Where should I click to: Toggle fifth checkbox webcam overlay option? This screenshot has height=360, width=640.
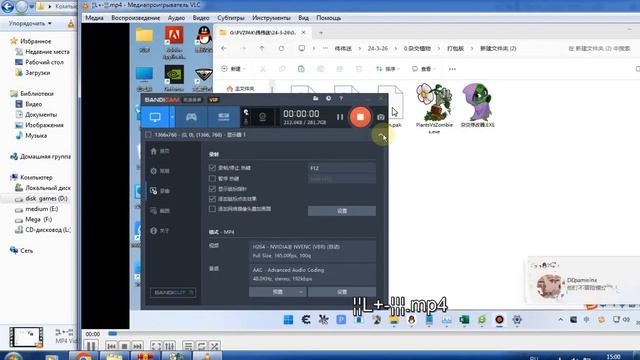pos(212,209)
